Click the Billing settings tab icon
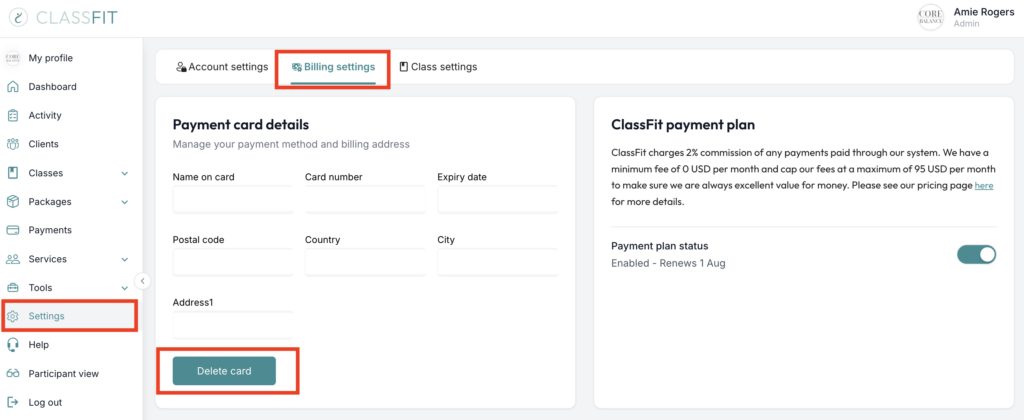The width and height of the screenshot is (1024, 420). tap(296, 67)
